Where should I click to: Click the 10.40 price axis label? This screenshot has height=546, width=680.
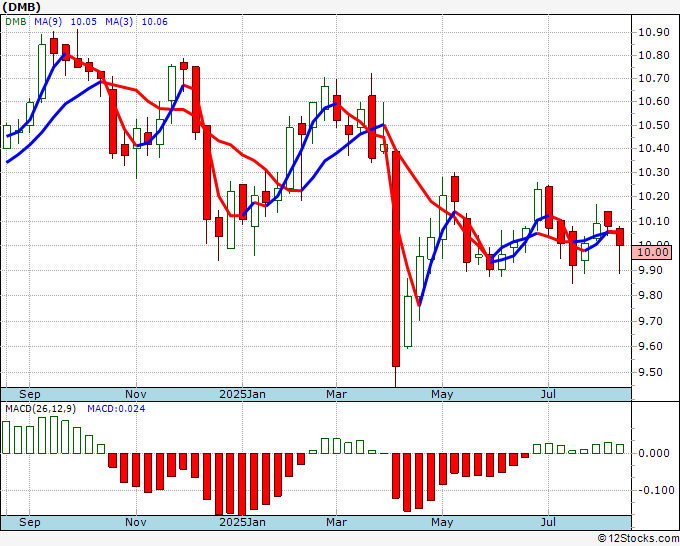[x=654, y=148]
